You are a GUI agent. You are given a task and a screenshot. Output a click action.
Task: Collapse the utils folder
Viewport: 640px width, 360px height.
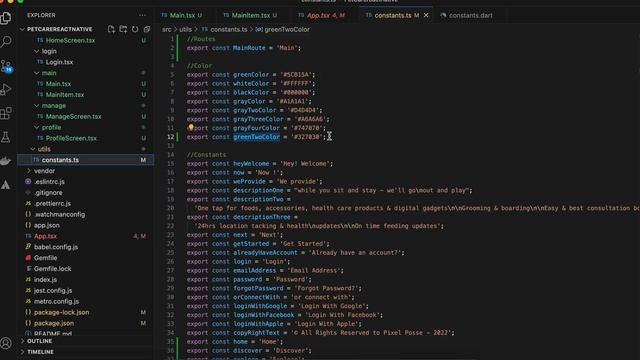[x=44, y=149]
